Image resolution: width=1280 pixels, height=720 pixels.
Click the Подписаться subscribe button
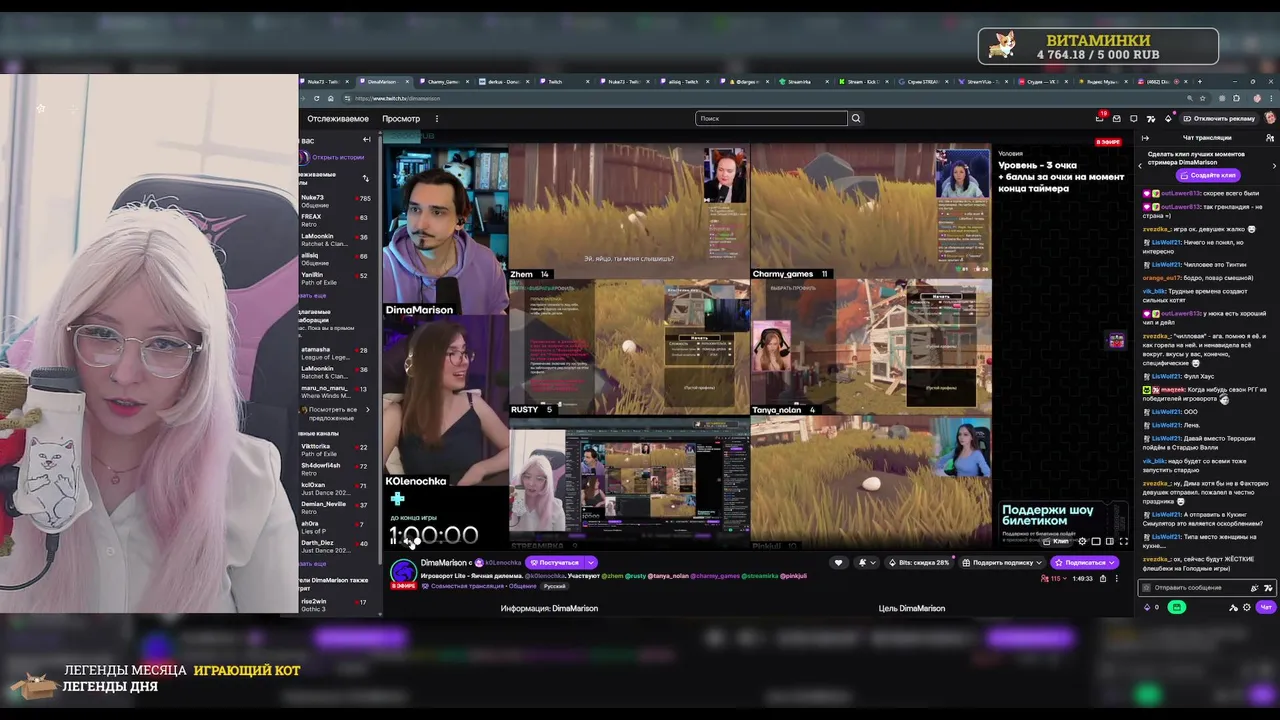[1085, 563]
